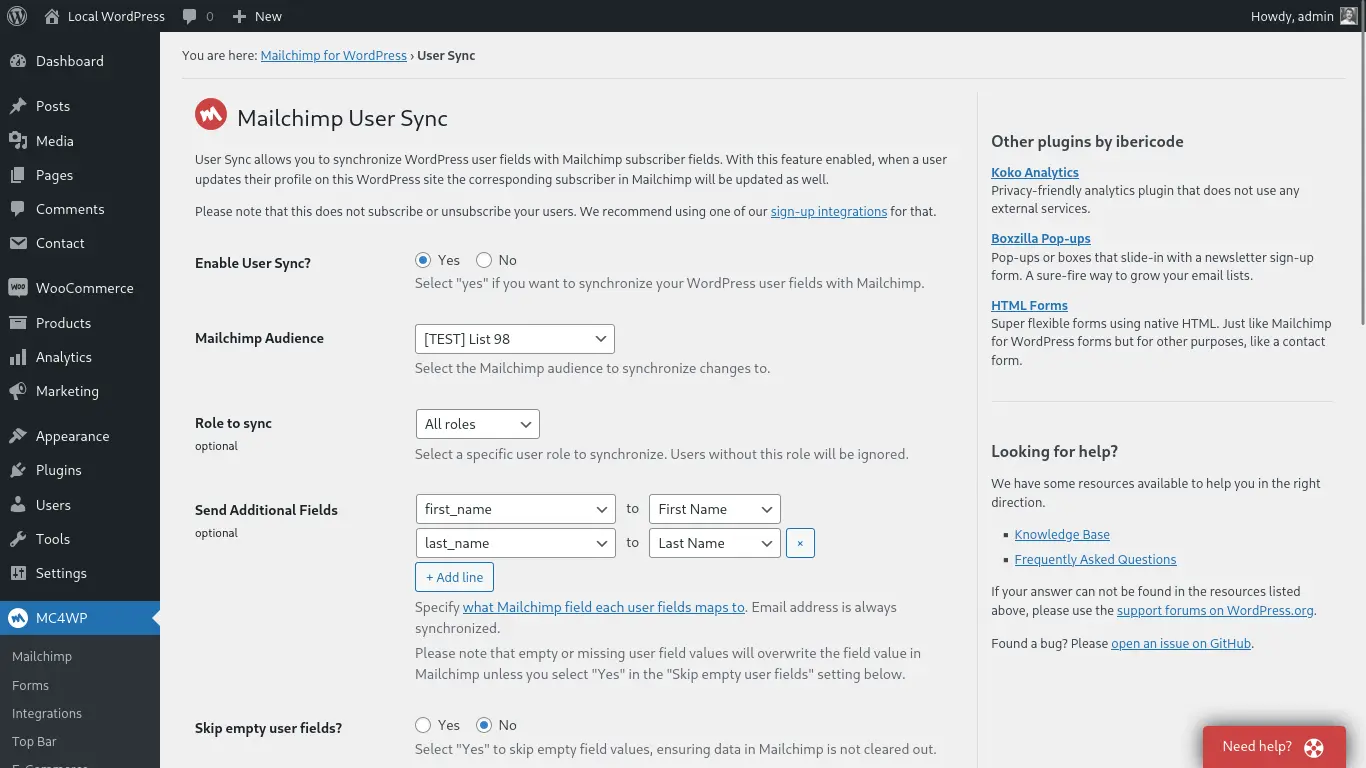Click the Tools wrench icon
Viewport: 1366px width, 768px height.
pos(18,539)
